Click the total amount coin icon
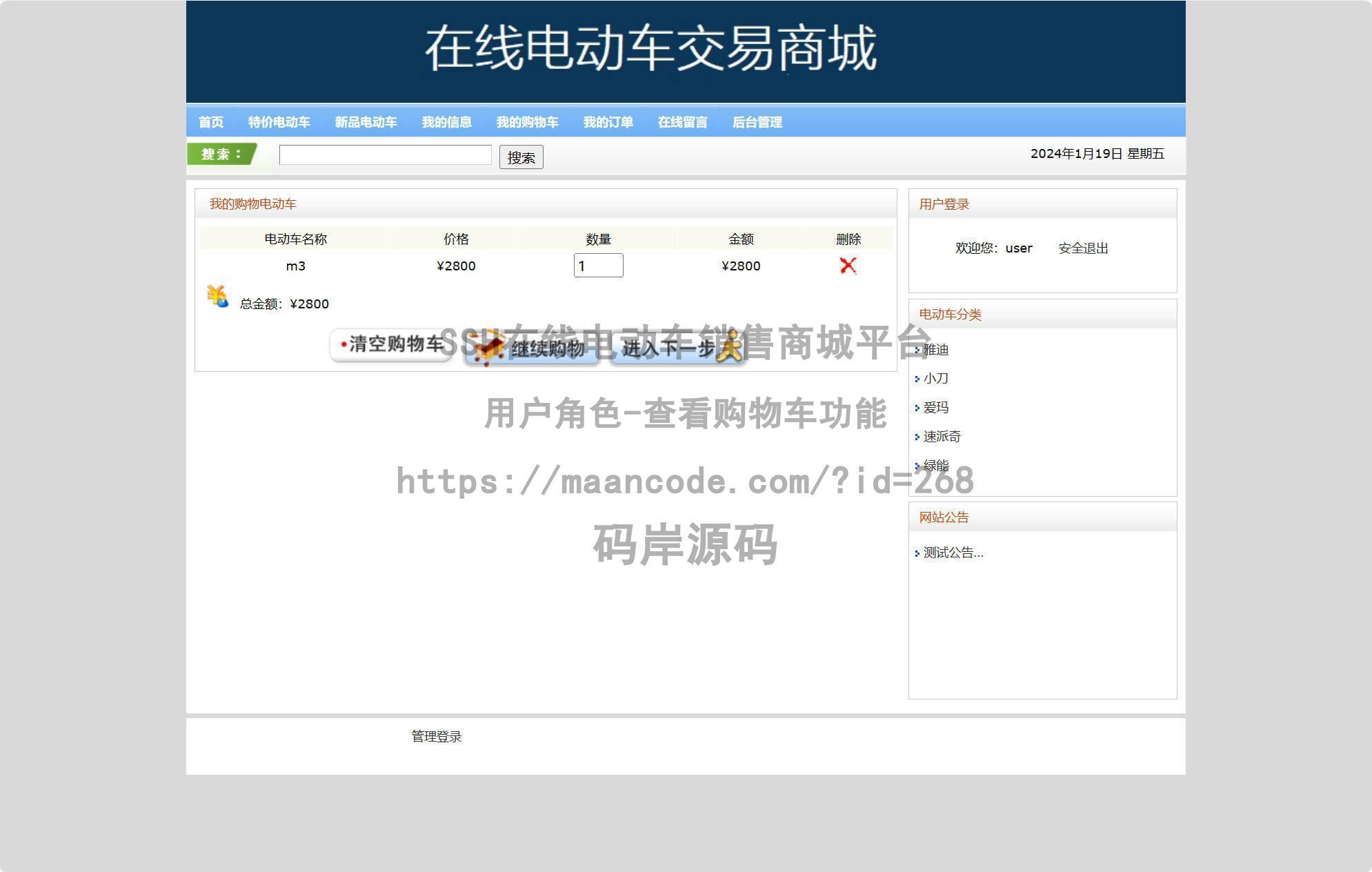 [x=217, y=297]
